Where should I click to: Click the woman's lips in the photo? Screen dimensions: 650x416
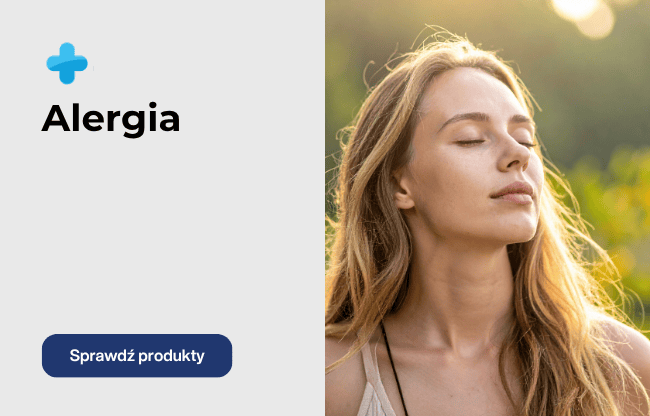[x=512, y=193]
